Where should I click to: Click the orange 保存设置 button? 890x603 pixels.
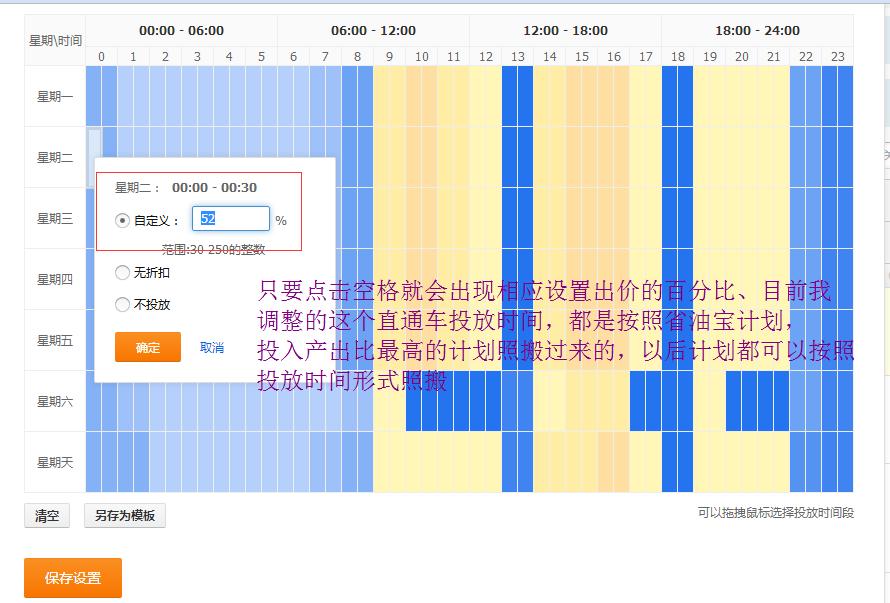coord(73,578)
